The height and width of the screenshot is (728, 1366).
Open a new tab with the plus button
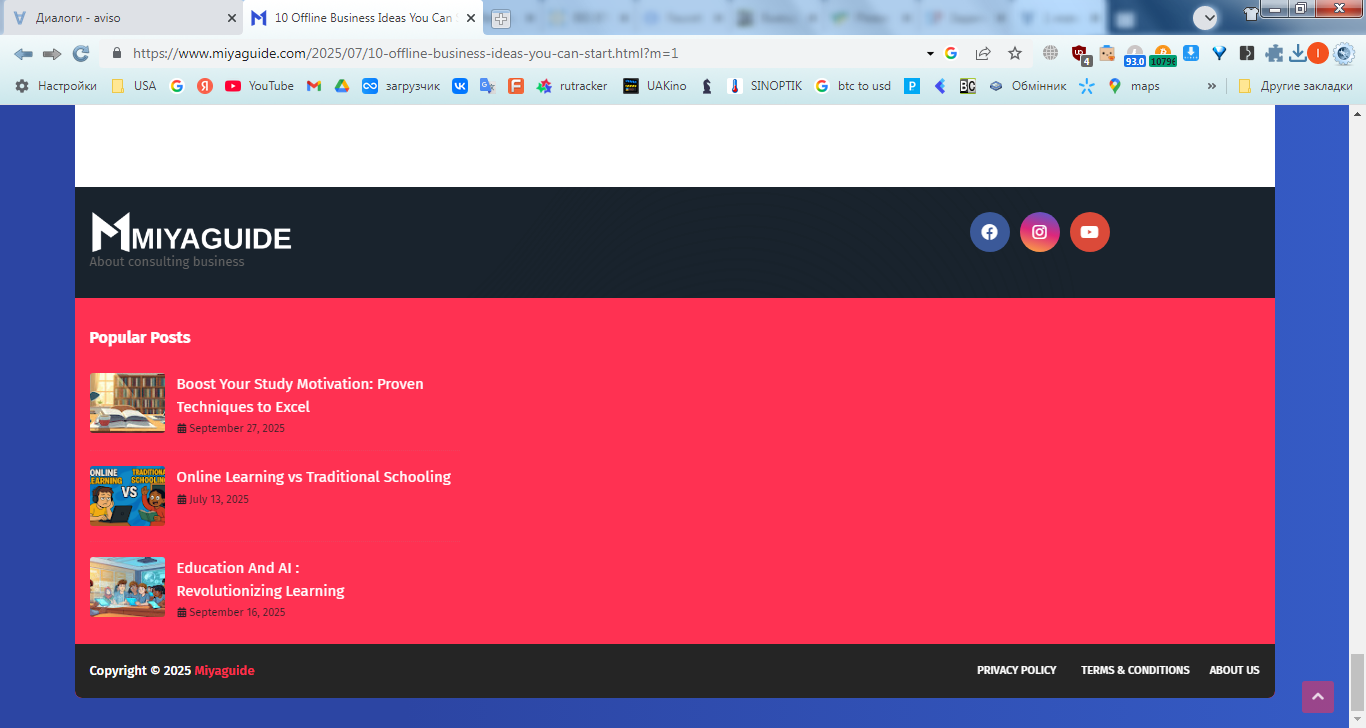click(x=501, y=18)
